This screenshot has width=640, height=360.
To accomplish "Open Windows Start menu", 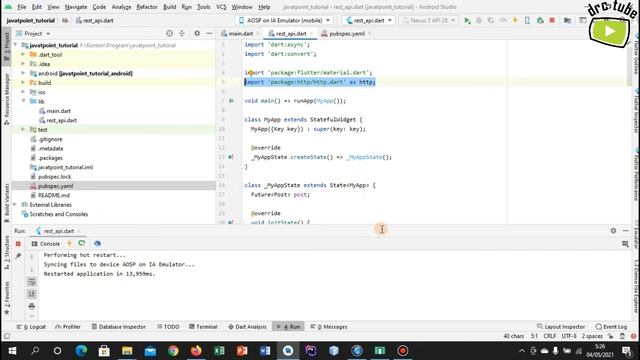I will pos(12,351).
